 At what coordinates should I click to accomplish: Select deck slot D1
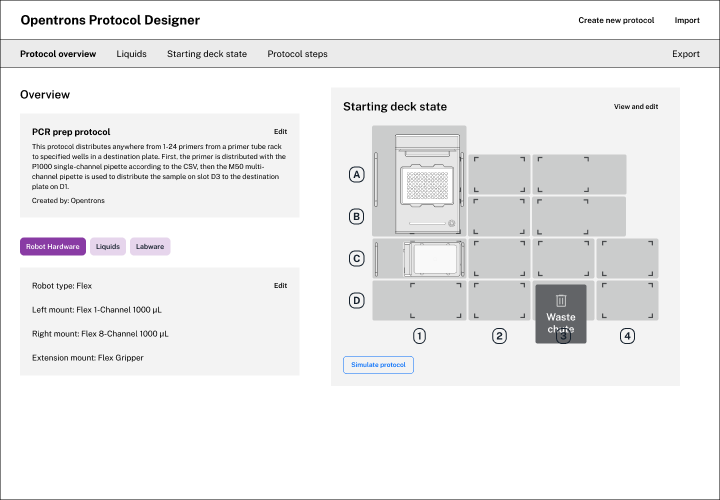click(419, 301)
